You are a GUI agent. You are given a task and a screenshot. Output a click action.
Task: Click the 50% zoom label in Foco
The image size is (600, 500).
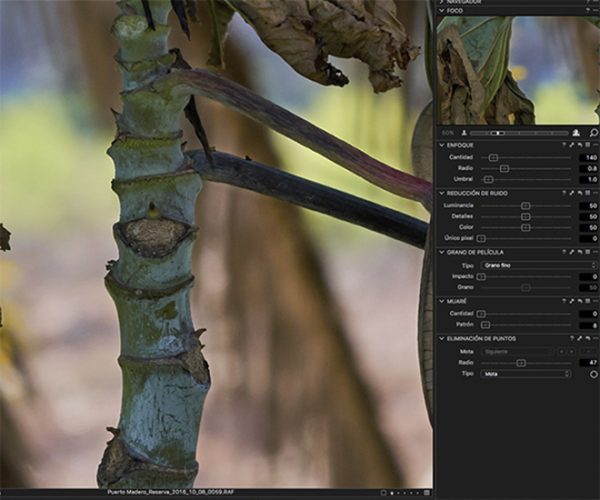(x=448, y=133)
